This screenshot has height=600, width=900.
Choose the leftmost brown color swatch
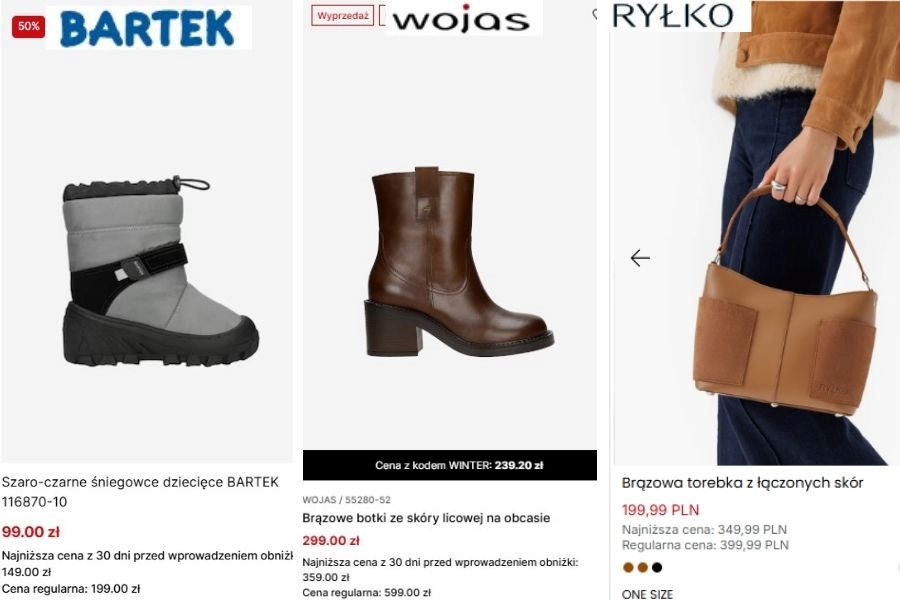[629, 567]
